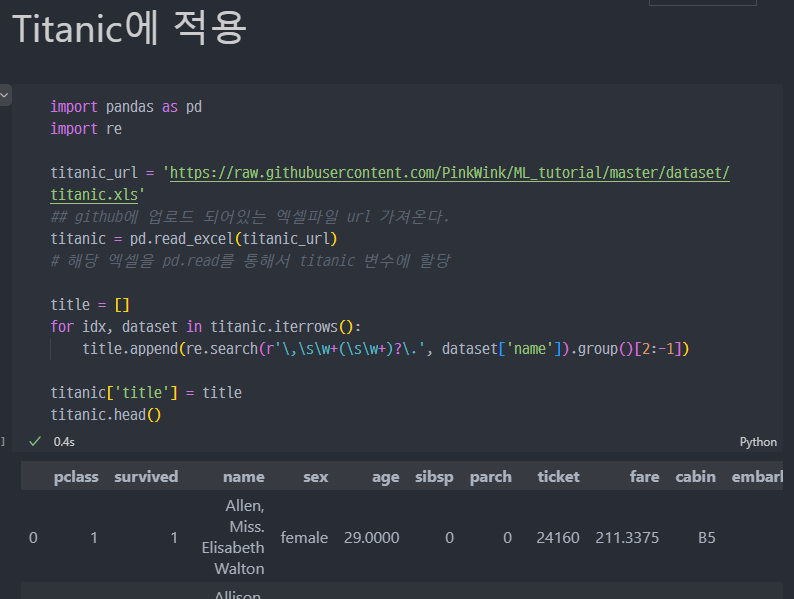The width and height of the screenshot is (794, 599).
Task: Click the age value 29.0000
Action: 371,538
